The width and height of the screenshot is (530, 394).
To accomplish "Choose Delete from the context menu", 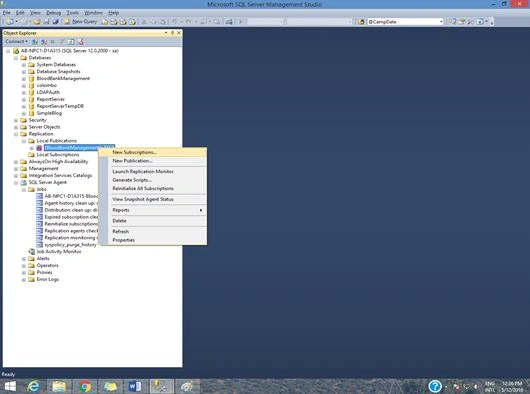I will [153, 221].
